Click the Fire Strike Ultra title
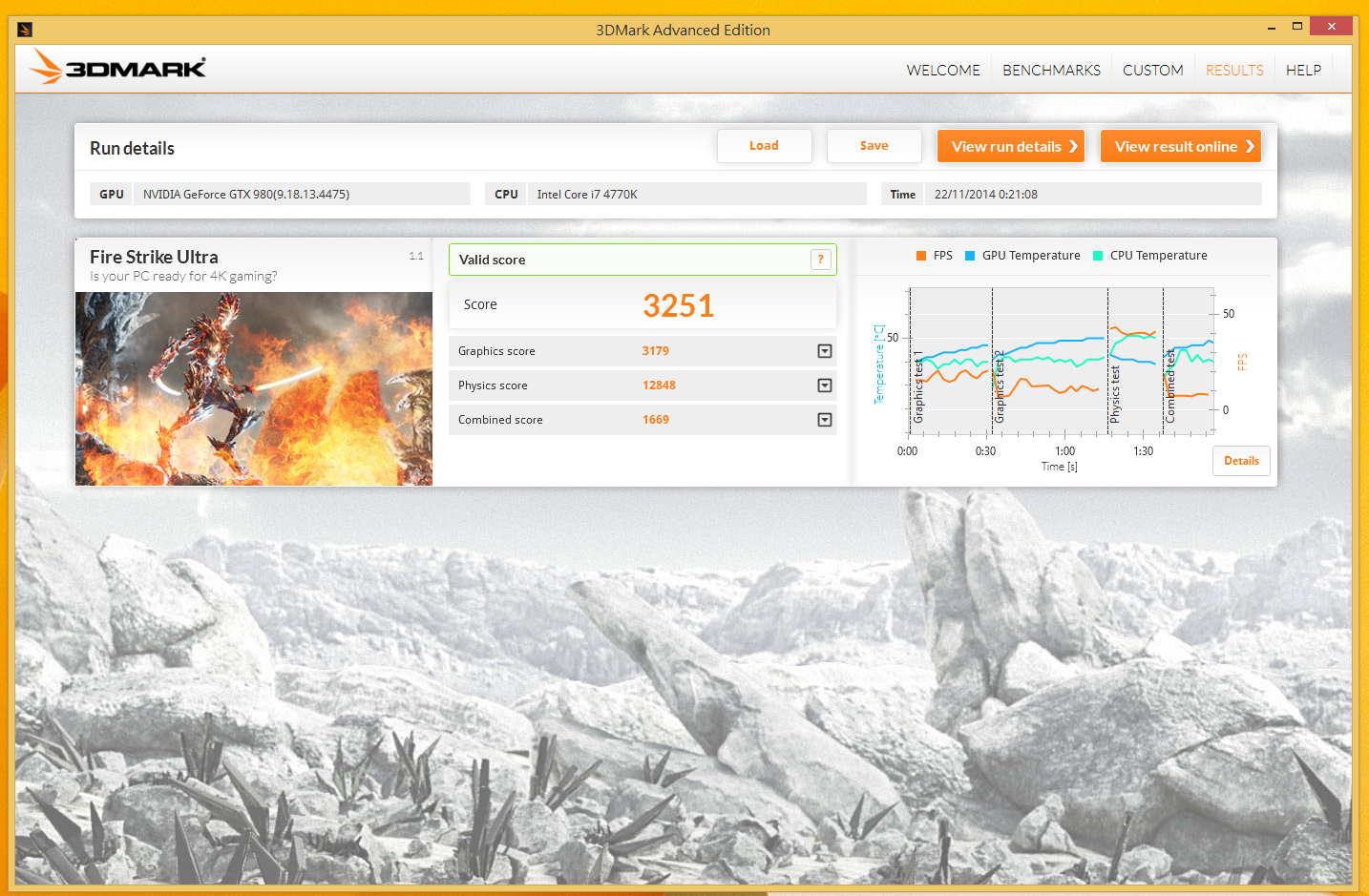The height and width of the screenshot is (896, 1369). pos(154,257)
